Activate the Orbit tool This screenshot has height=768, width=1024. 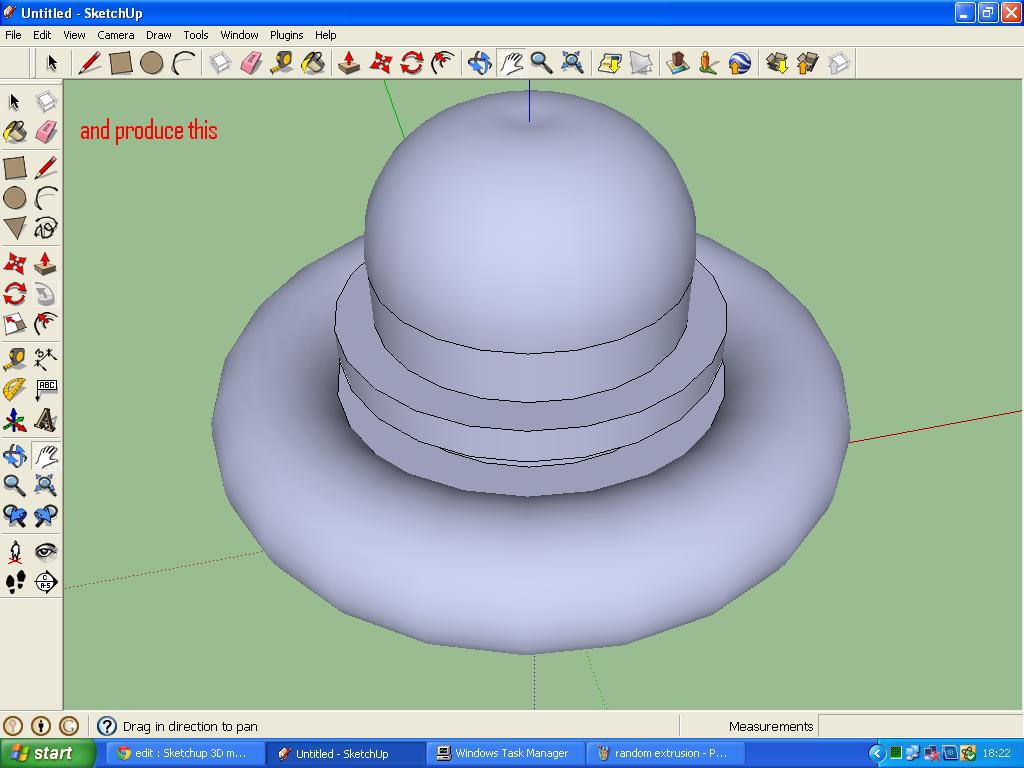click(15, 455)
